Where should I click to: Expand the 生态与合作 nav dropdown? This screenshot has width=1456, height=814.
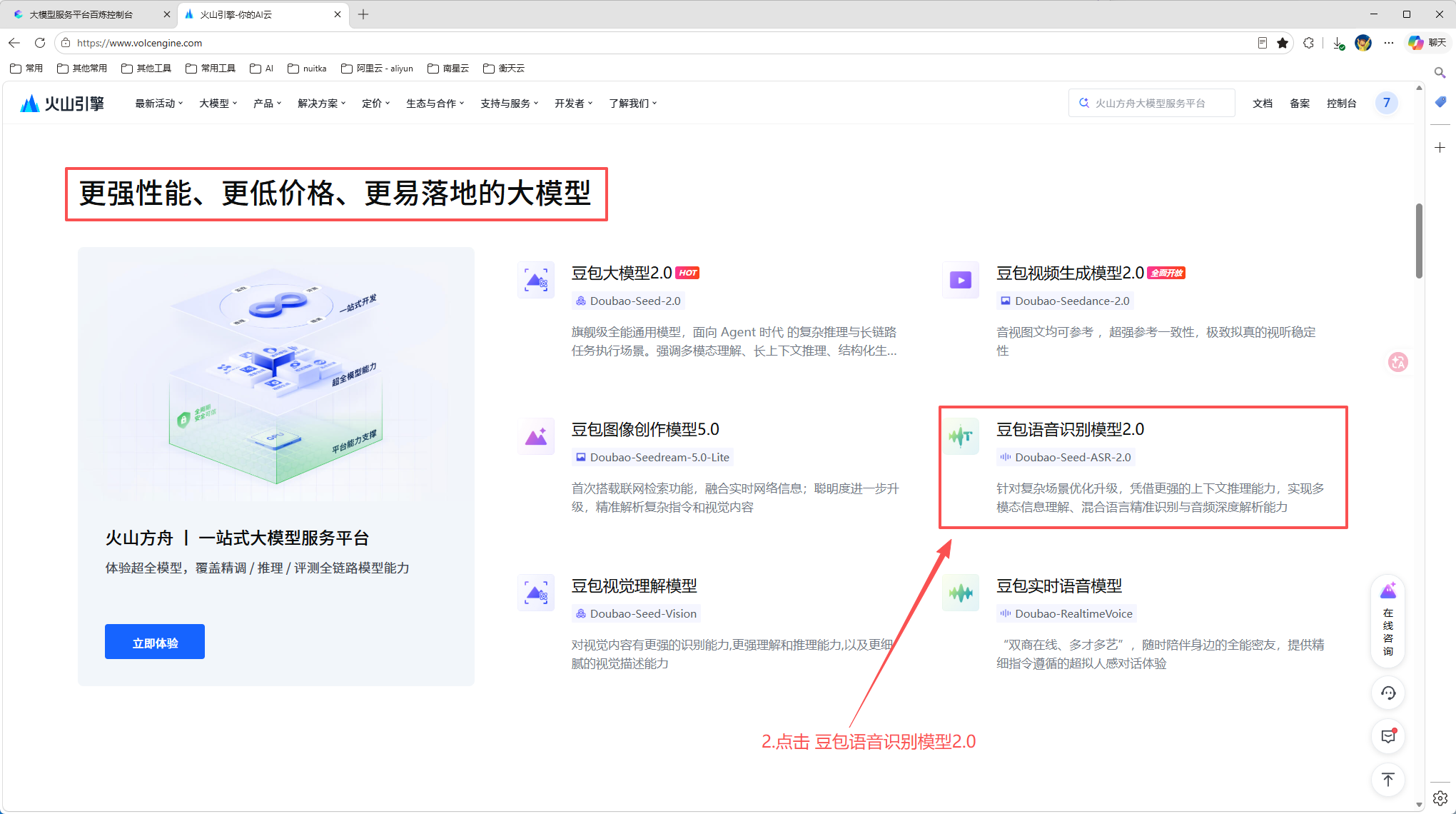click(x=435, y=104)
